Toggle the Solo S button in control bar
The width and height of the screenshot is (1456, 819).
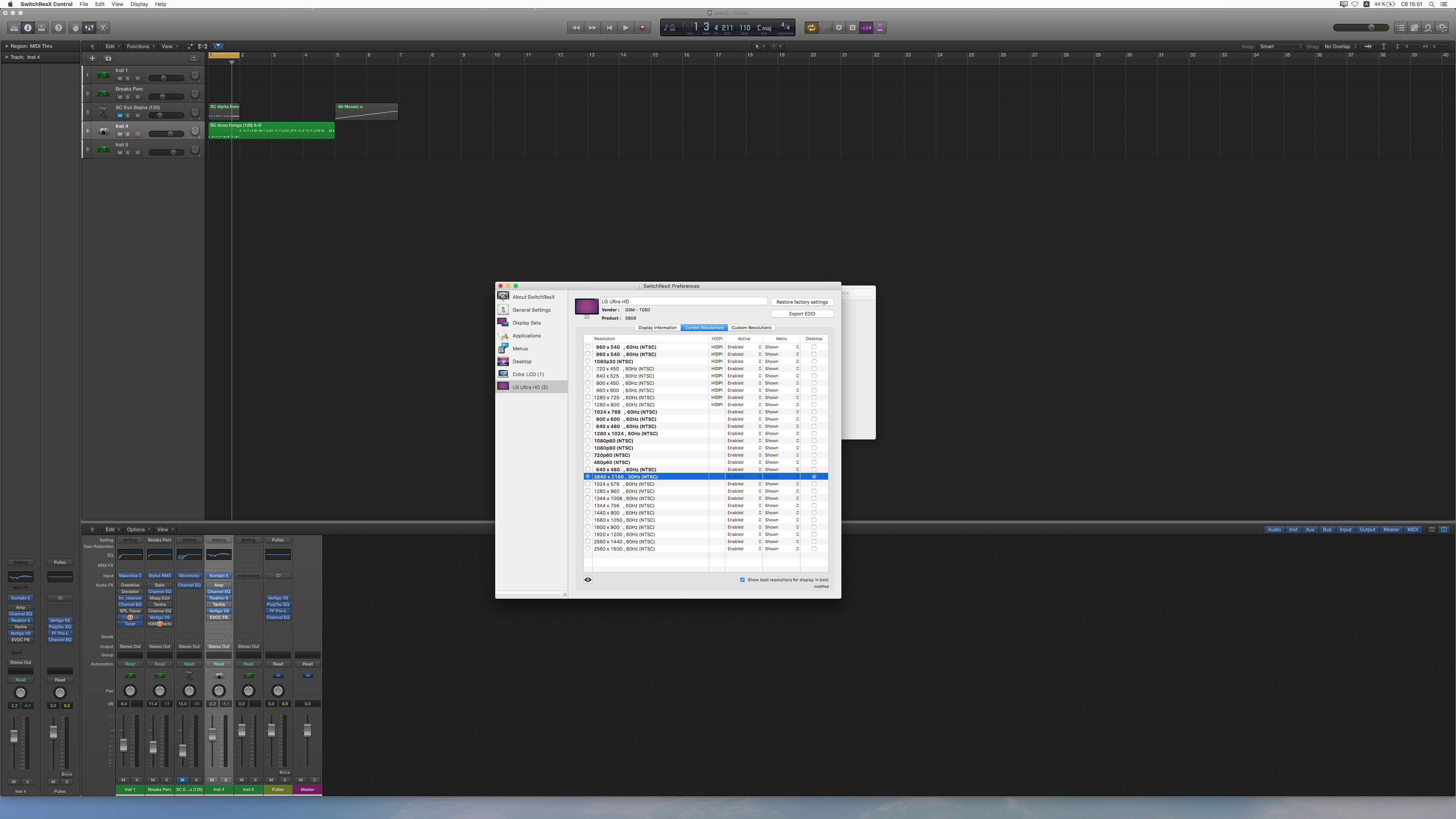tap(852, 28)
